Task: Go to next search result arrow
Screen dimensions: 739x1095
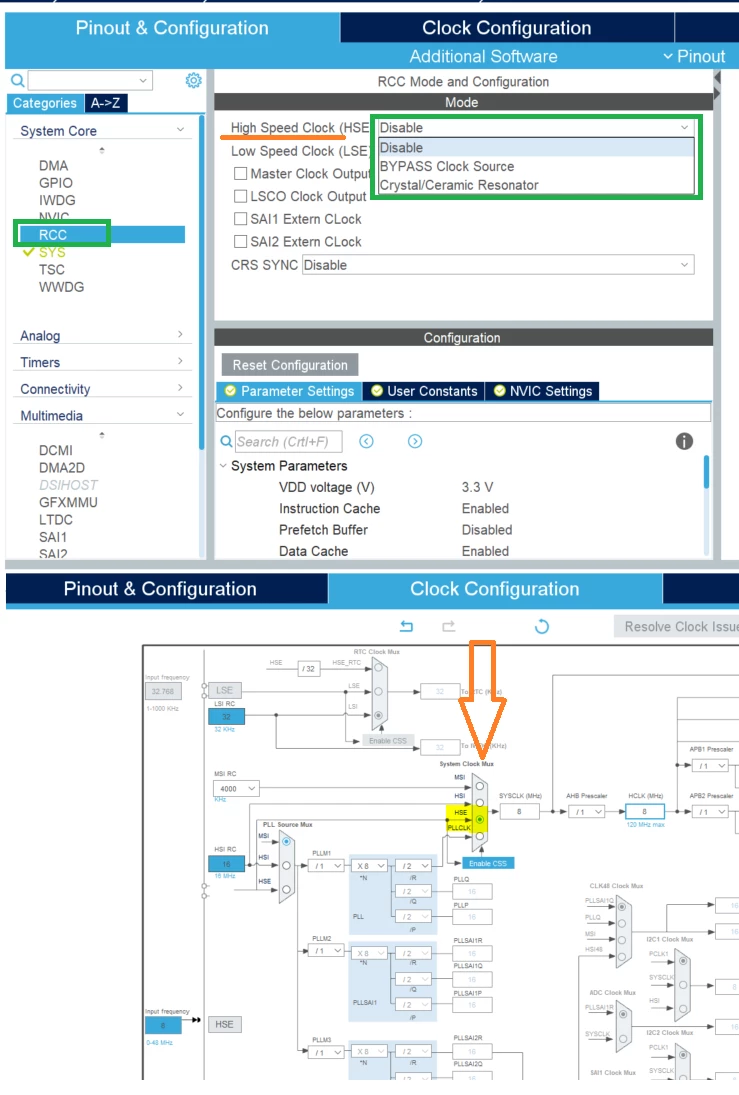Action: coord(415,441)
